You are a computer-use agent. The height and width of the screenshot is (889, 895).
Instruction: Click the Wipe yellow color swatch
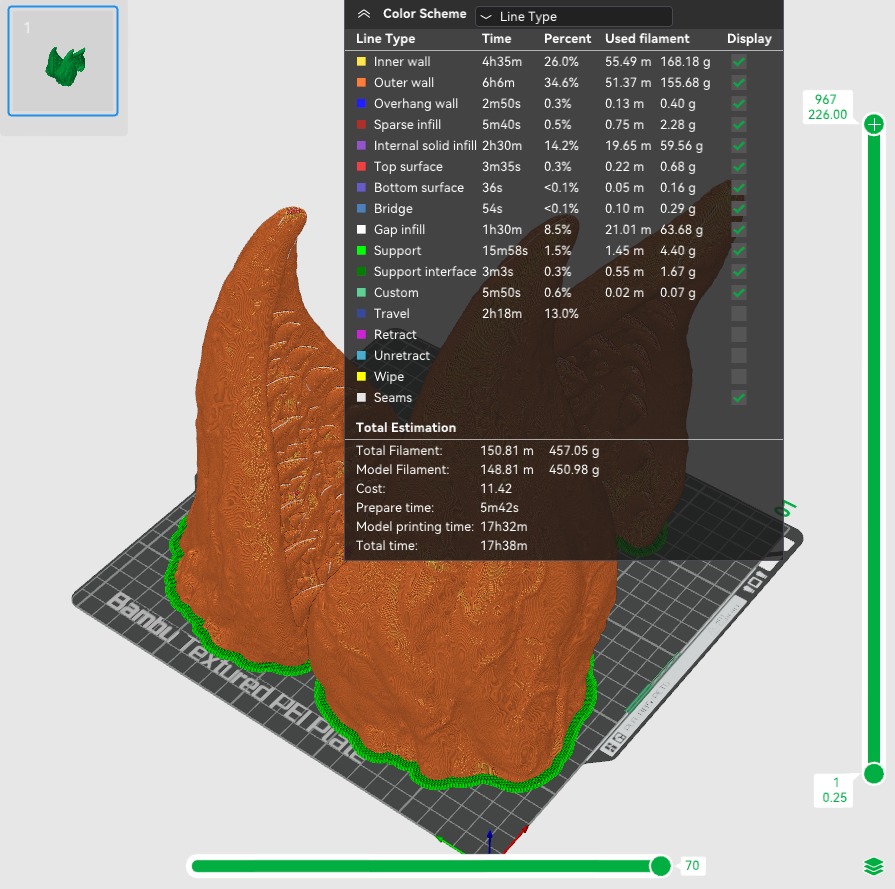click(361, 376)
